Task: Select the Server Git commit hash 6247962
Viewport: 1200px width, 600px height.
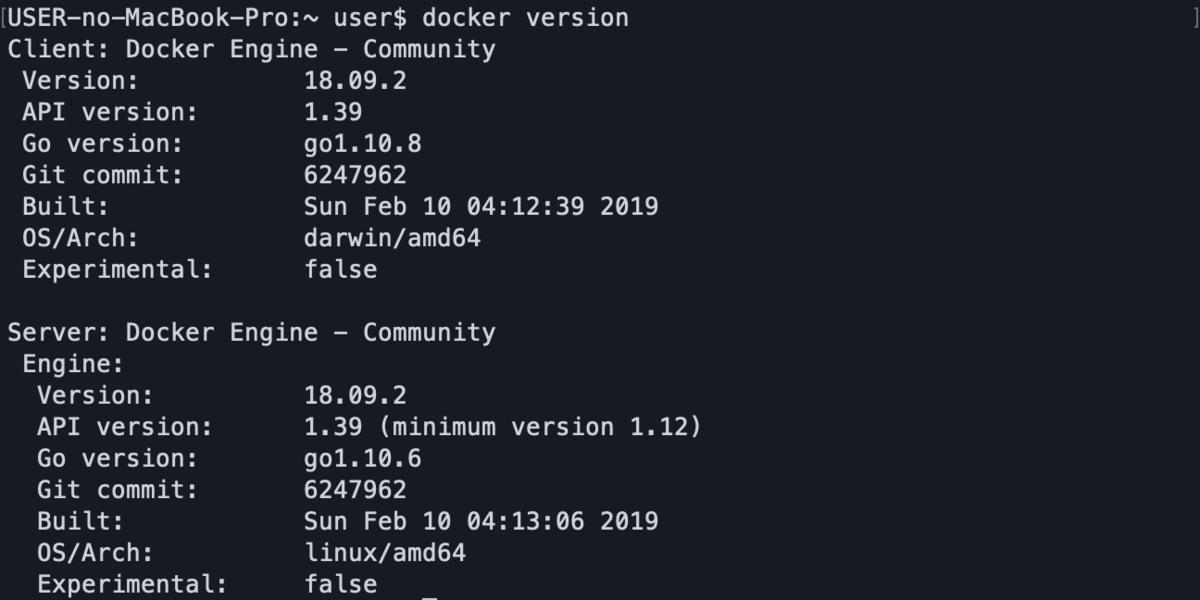Action: [x=356, y=490]
